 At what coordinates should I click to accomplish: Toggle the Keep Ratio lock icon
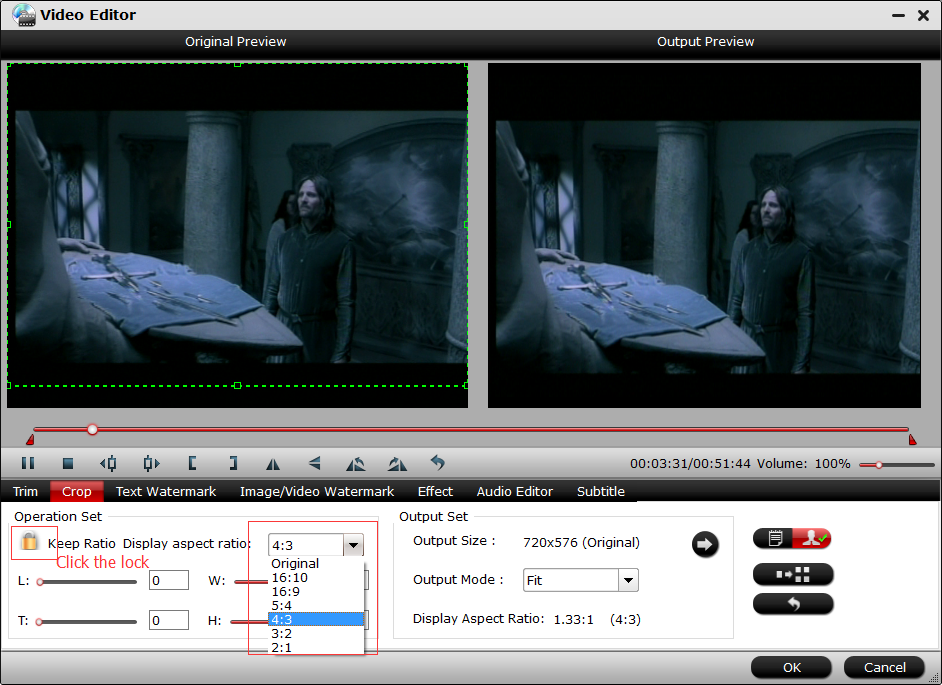29,541
